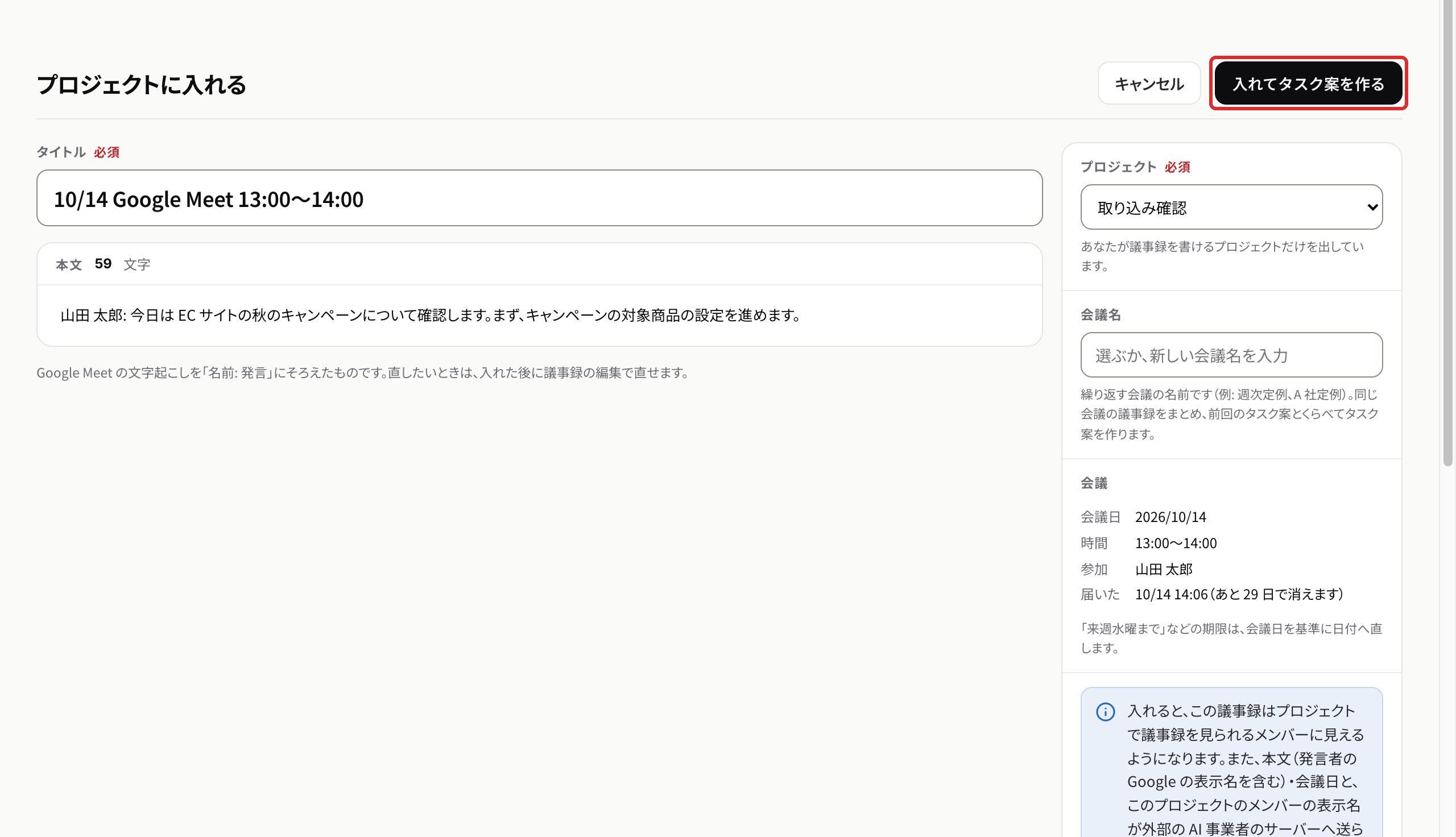Click the あなたが議事録を書ける project hint
The height and width of the screenshot is (837, 1456).
(1222, 256)
